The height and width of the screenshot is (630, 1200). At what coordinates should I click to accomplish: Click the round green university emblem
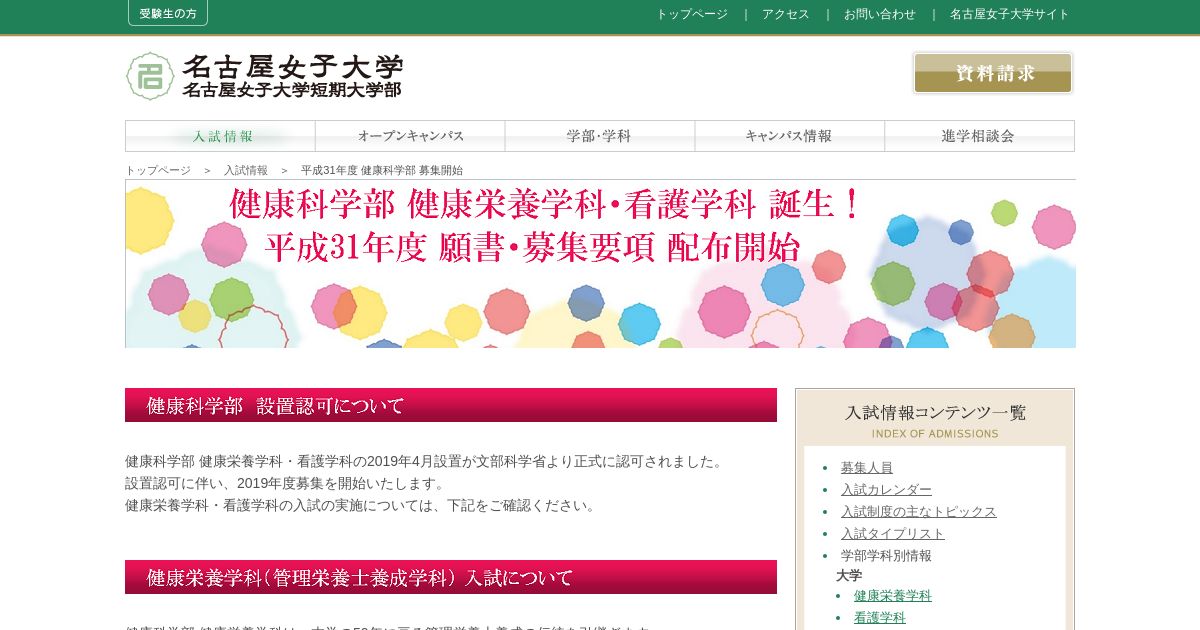point(150,76)
